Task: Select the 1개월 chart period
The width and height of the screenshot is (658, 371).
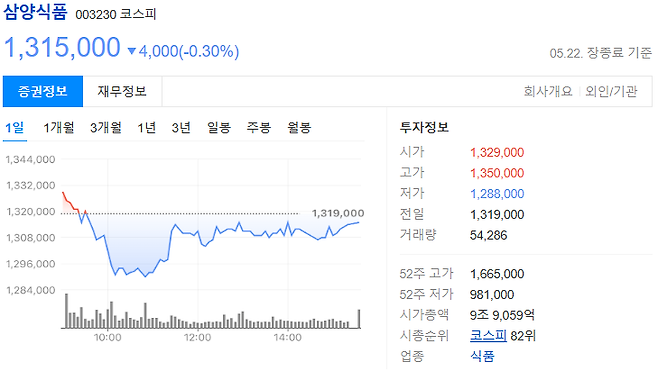Action: pyautogui.click(x=59, y=128)
